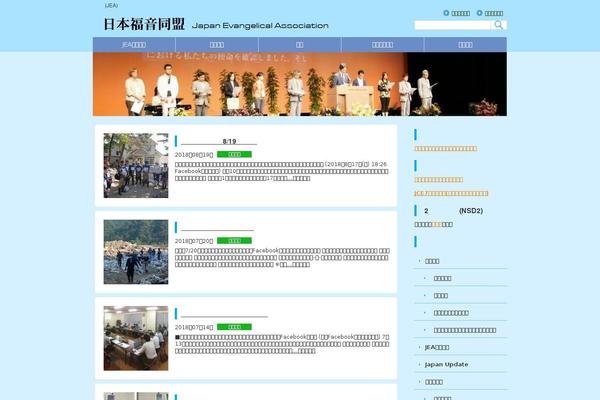Open the meeting room thumbnail photo
Viewport: 600px width, 400px height.
tap(136, 338)
